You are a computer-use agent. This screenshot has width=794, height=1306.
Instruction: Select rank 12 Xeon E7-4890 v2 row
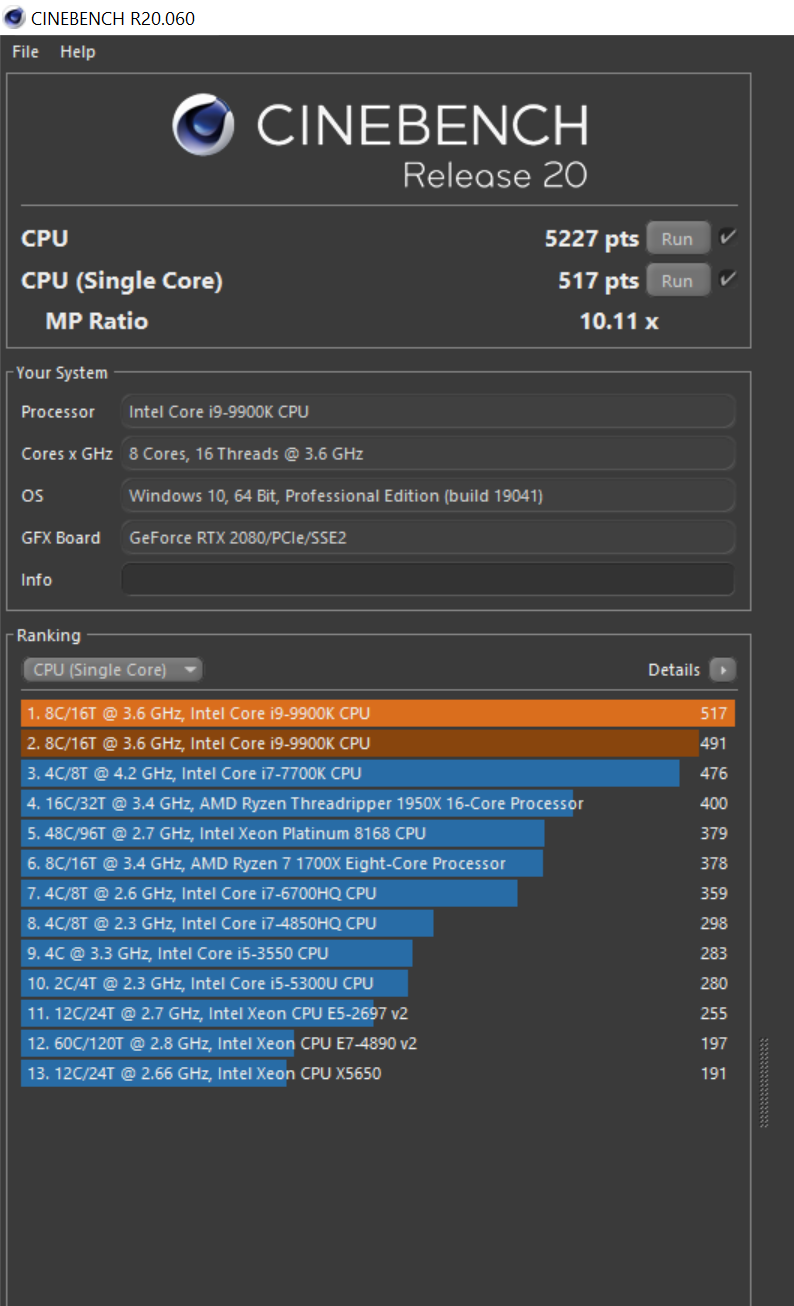[378, 1043]
